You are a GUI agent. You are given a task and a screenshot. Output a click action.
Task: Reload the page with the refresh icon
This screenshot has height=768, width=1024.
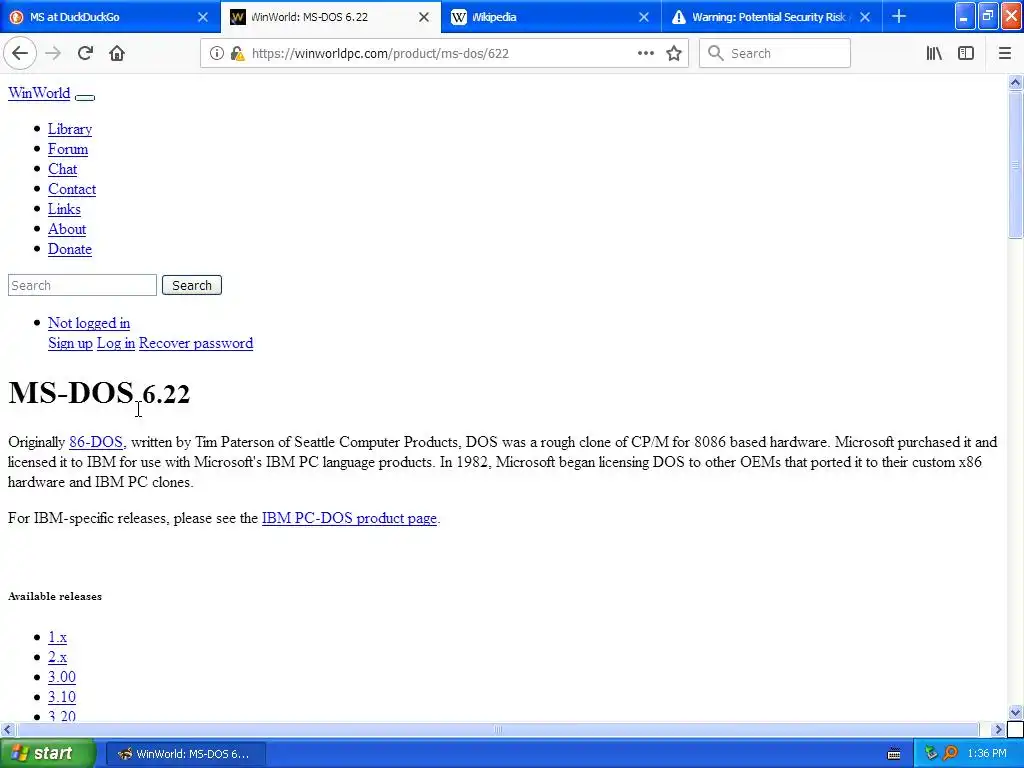85,53
